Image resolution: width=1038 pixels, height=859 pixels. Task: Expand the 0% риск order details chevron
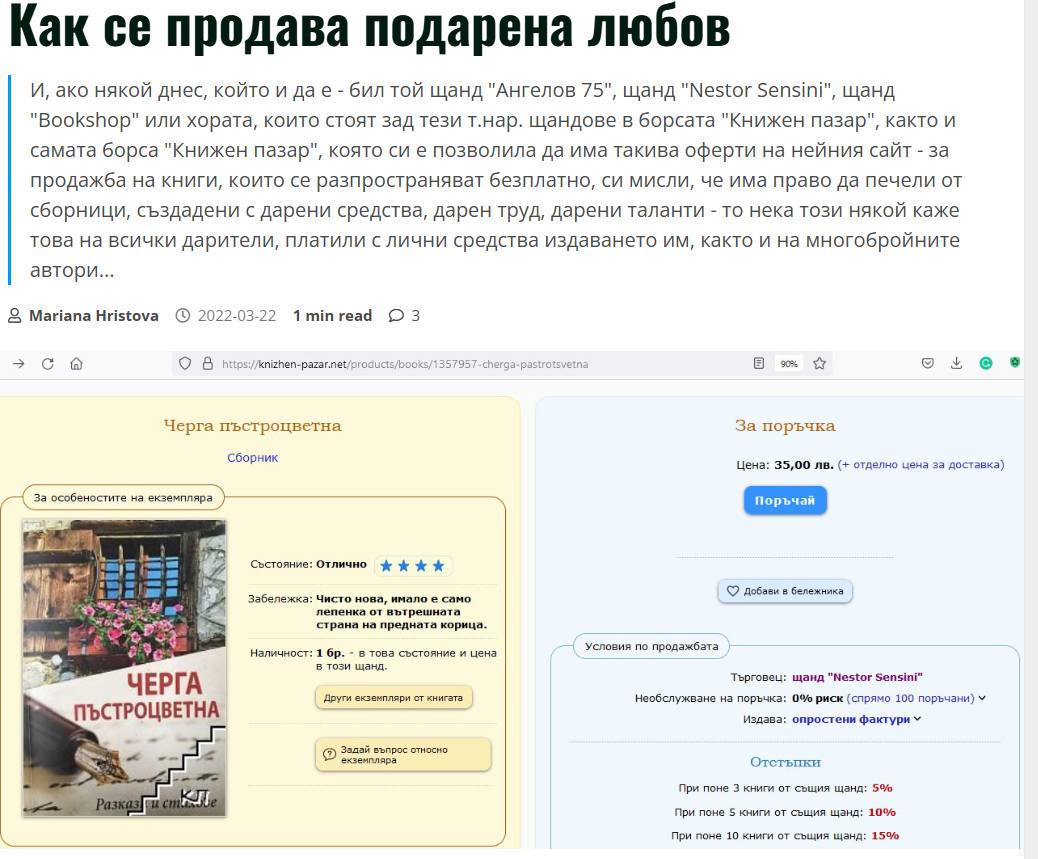pyautogui.click(x=982, y=698)
